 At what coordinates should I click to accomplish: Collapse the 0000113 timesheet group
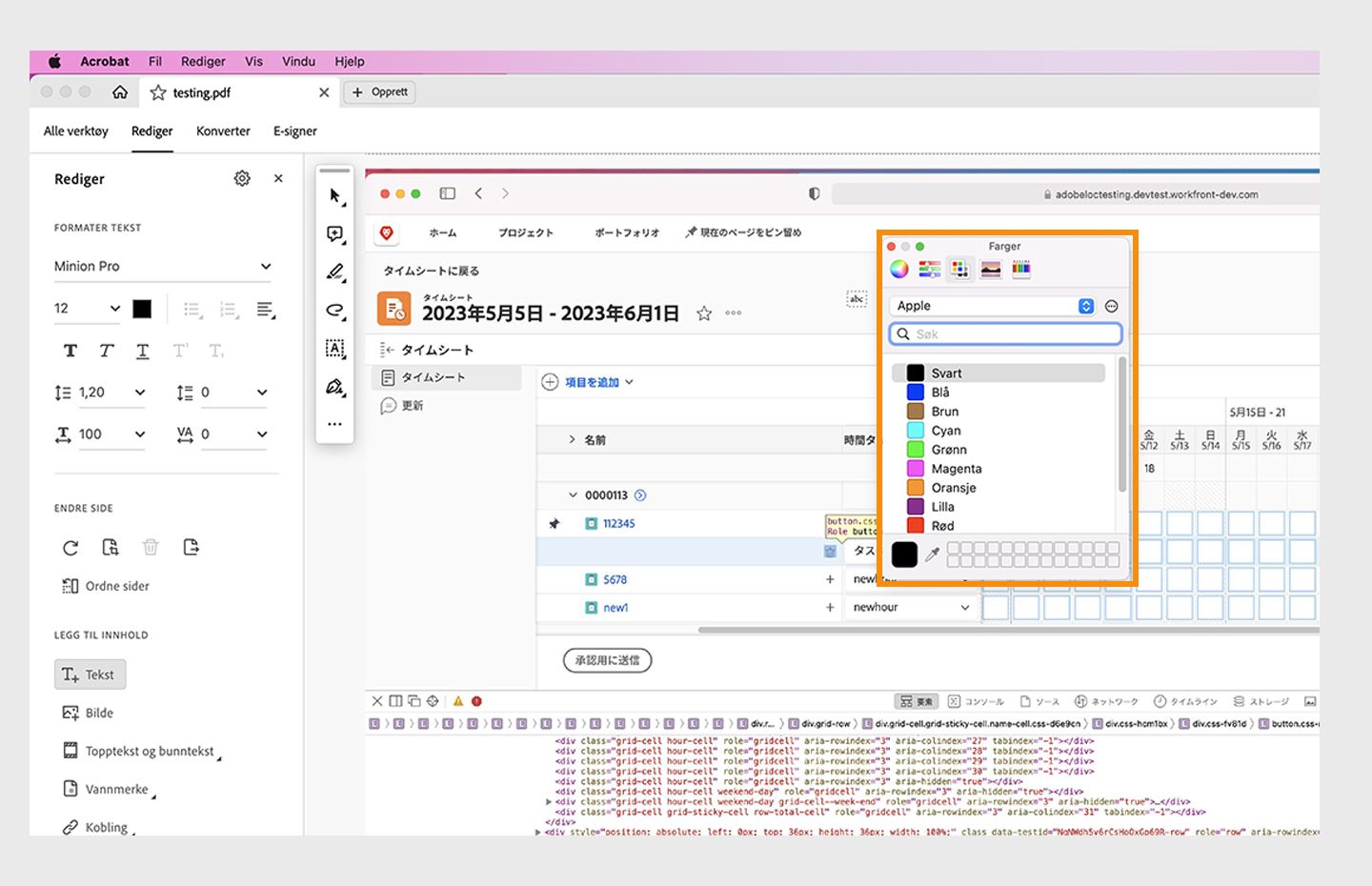tap(574, 494)
